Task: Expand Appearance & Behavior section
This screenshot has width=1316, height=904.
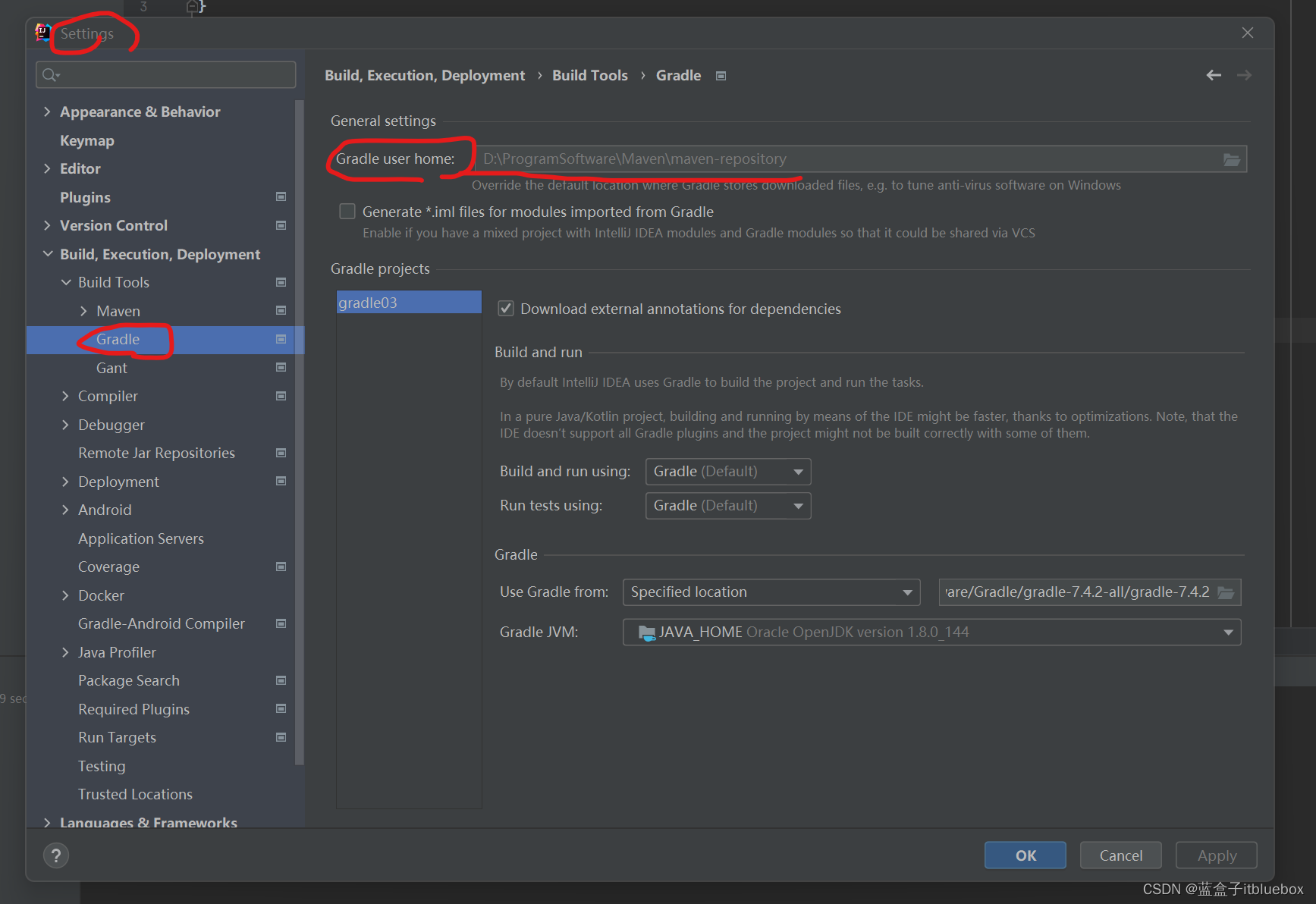Action: pyautogui.click(x=47, y=111)
